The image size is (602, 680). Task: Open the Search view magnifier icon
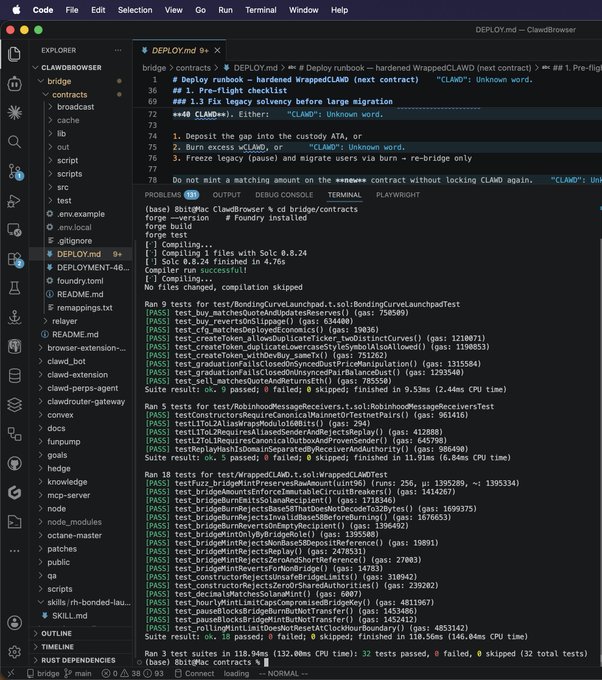14,141
